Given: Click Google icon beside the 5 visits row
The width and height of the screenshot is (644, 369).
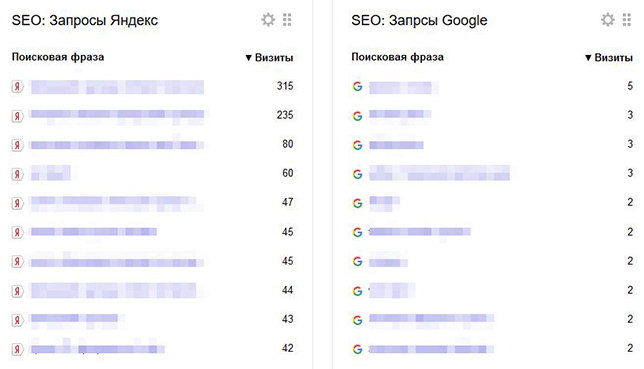Looking at the screenshot, I should coord(357,86).
